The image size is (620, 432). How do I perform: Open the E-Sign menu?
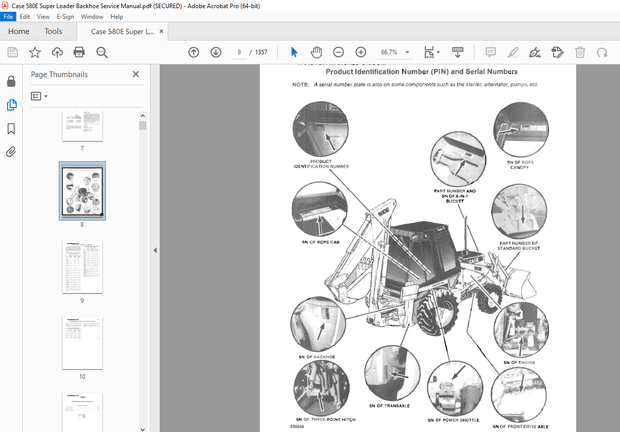tap(65, 17)
